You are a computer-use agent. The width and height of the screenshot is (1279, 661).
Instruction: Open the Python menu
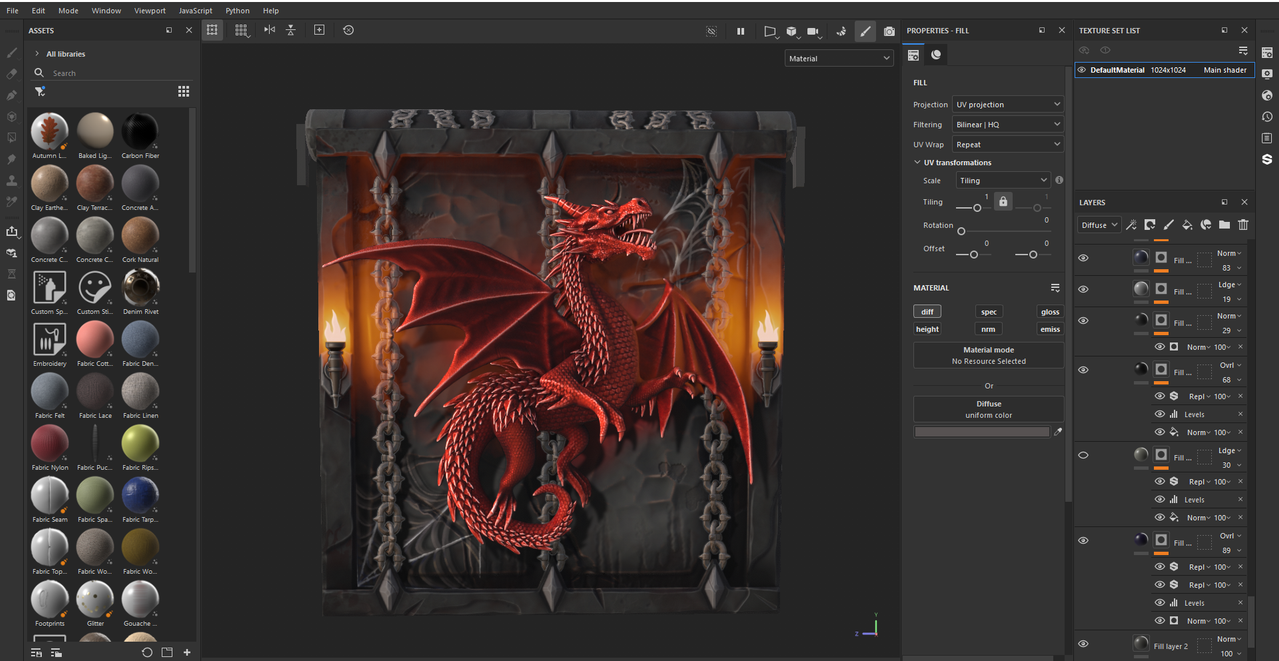237,10
